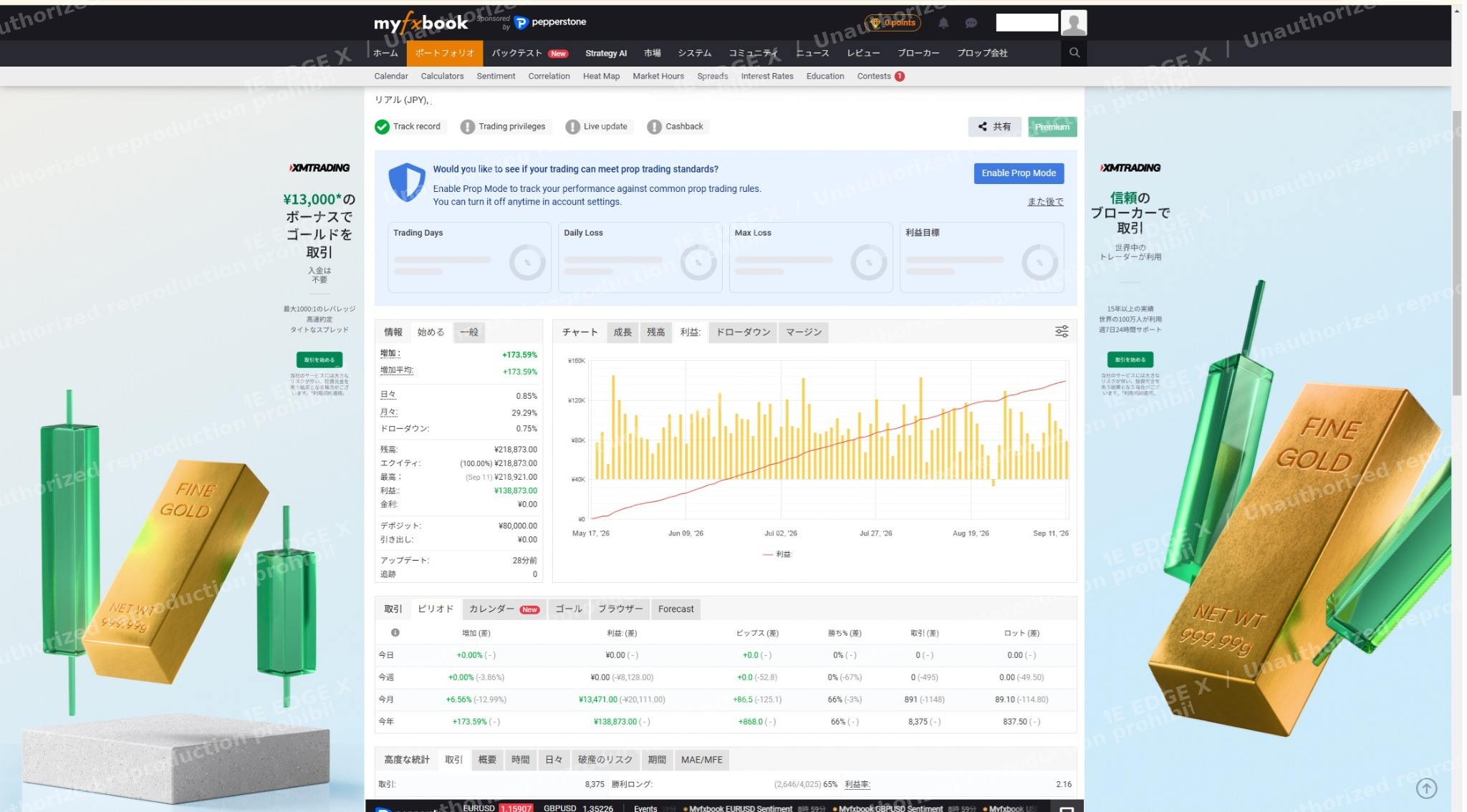Click the Cashback status icon
The image size is (1467, 812).
pyautogui.click(x=654, y=127)
